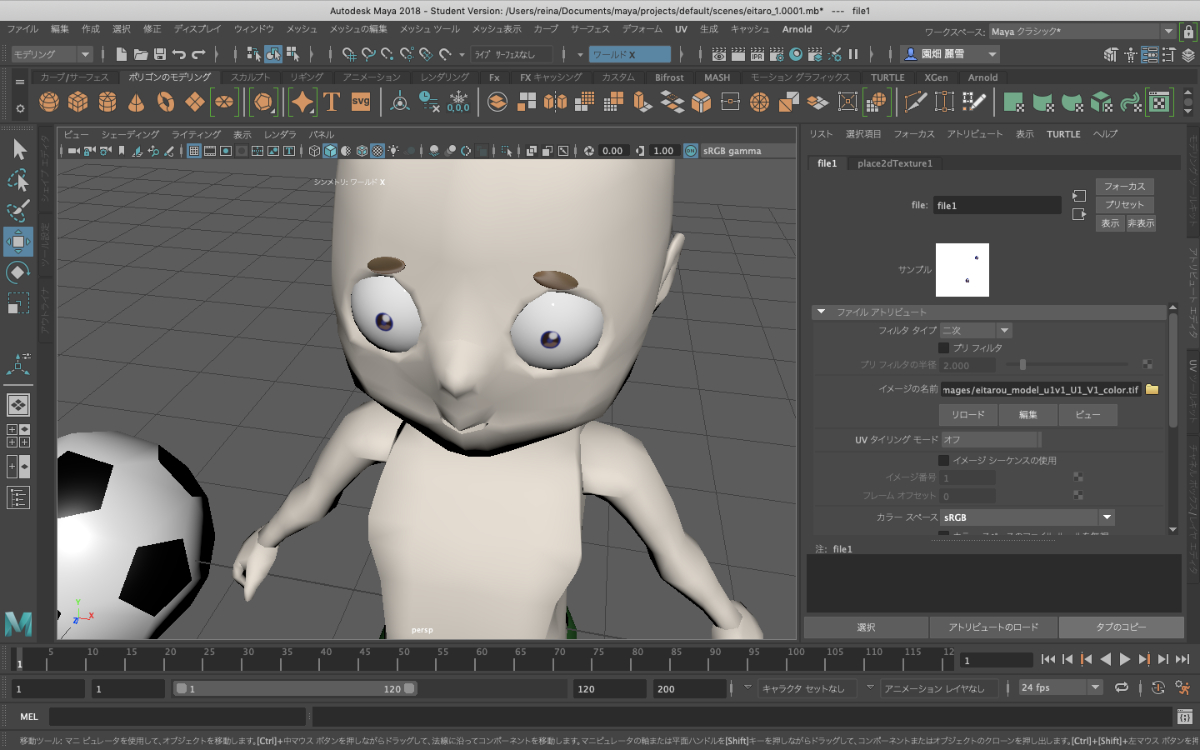This screenshot has height=750, width=1200.
Task: Select the polygon type text tool icon
Action: (331, 102)
